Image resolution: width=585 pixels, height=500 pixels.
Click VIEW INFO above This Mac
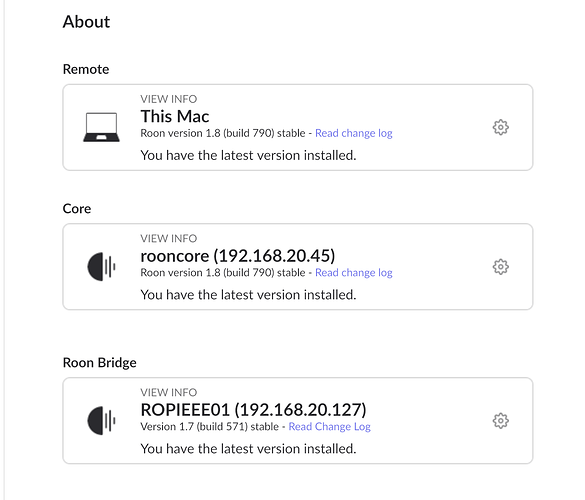169,99
